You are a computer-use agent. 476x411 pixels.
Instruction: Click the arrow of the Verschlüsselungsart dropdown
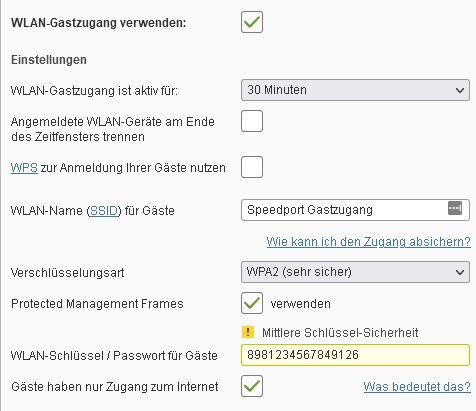click(460, 272)
